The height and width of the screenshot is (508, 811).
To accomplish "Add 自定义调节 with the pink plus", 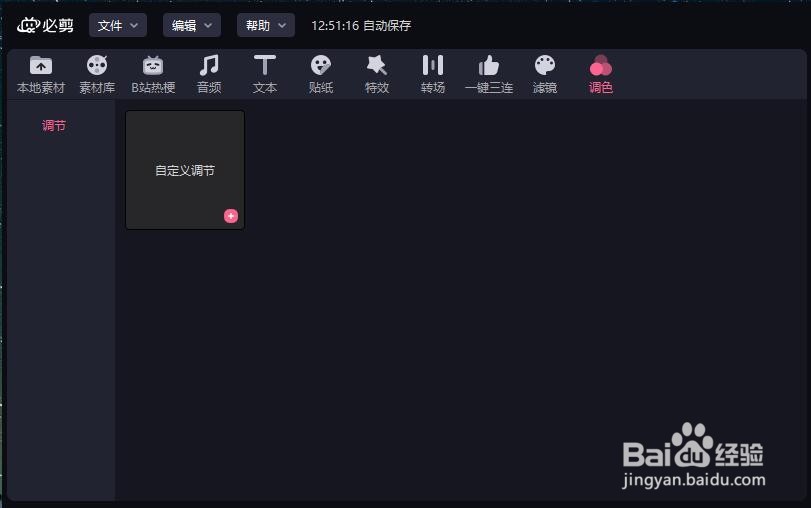I will [231, 216].
